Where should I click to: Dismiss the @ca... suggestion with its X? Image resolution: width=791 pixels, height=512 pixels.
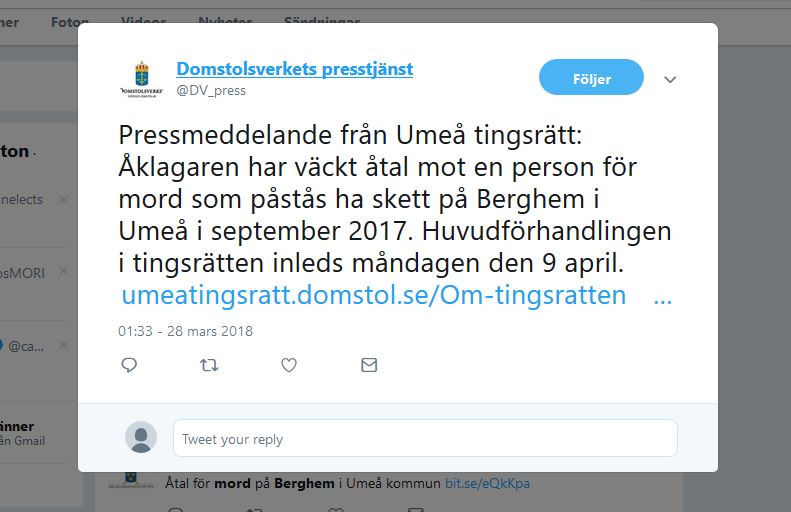point(64,345)
